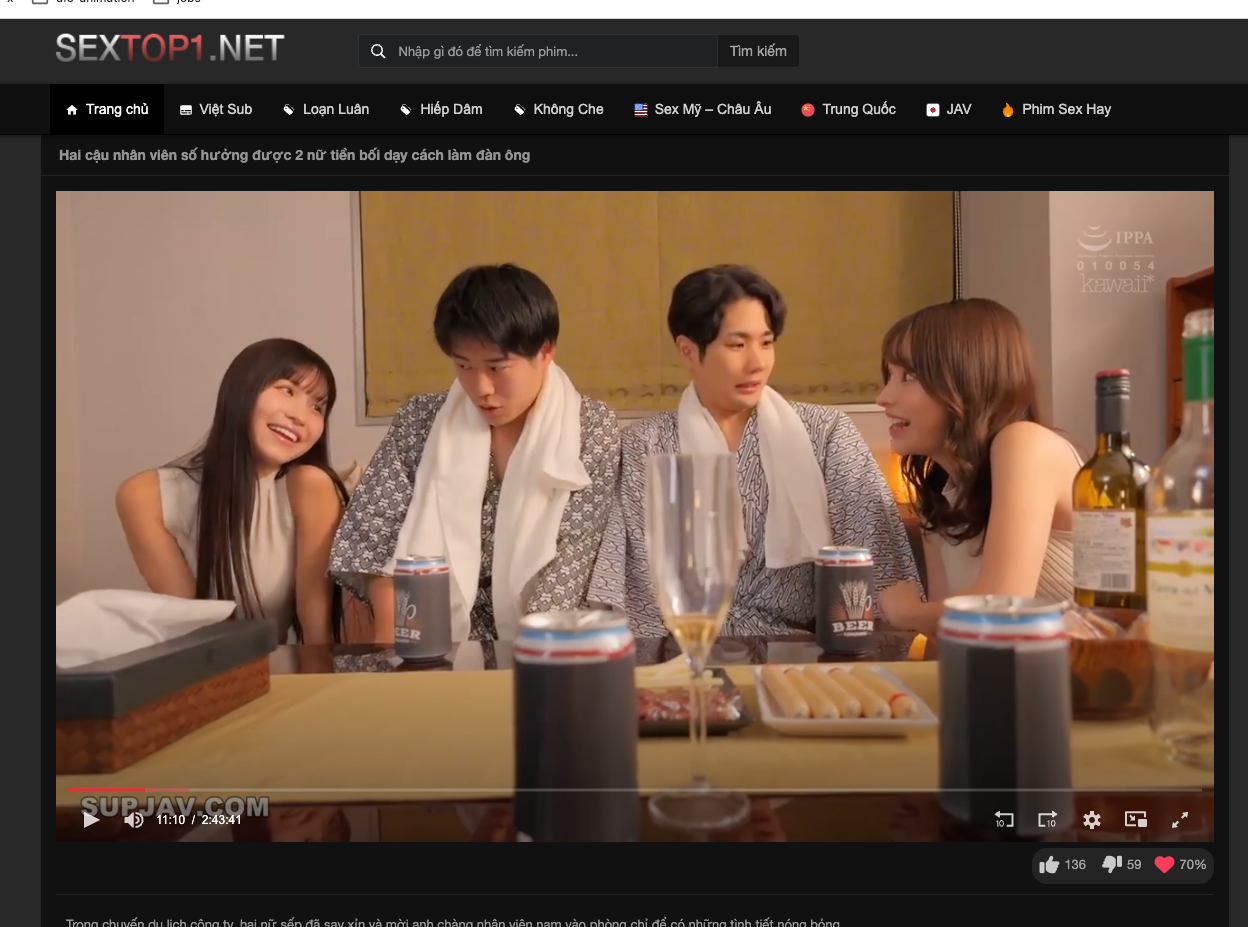The width and height of the screenshot is (1248, 927).
Task: Rewind 10 seconds in the player
Action: 1004,820
